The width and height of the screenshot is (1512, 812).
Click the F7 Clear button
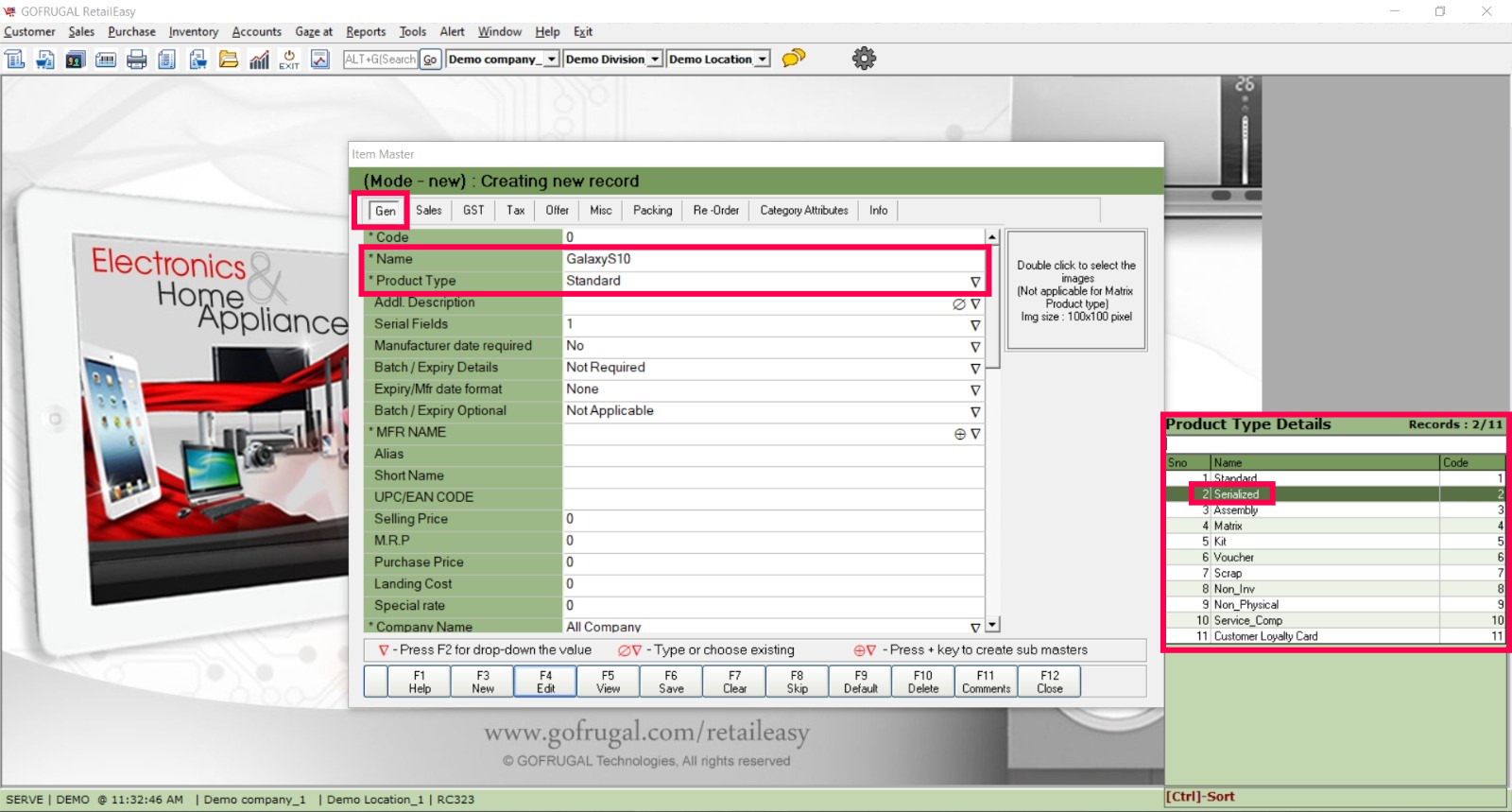pos(734,682)
